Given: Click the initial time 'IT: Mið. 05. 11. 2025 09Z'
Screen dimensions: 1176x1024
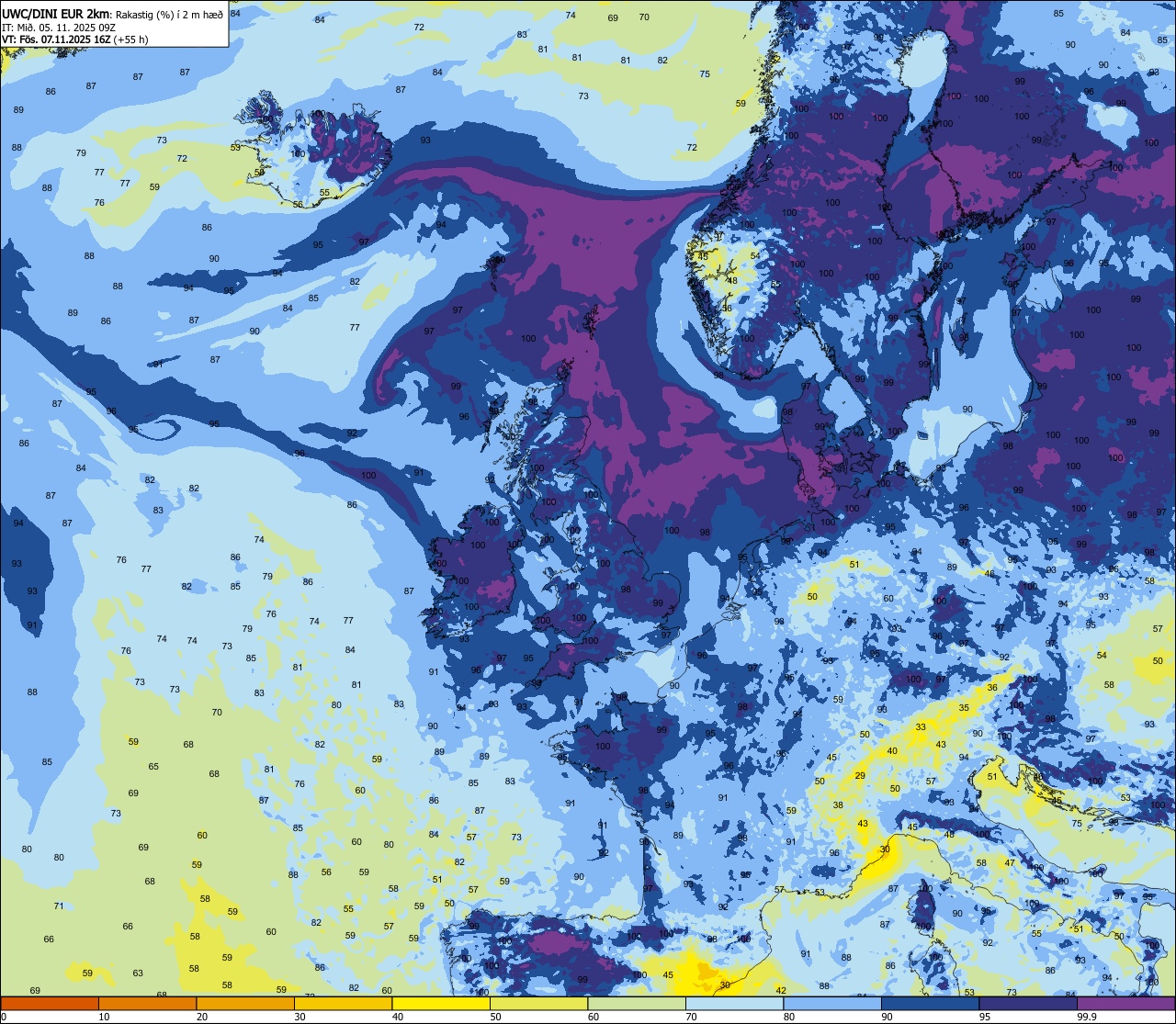Looking at the screenshot, I should [x=58, y=27].
